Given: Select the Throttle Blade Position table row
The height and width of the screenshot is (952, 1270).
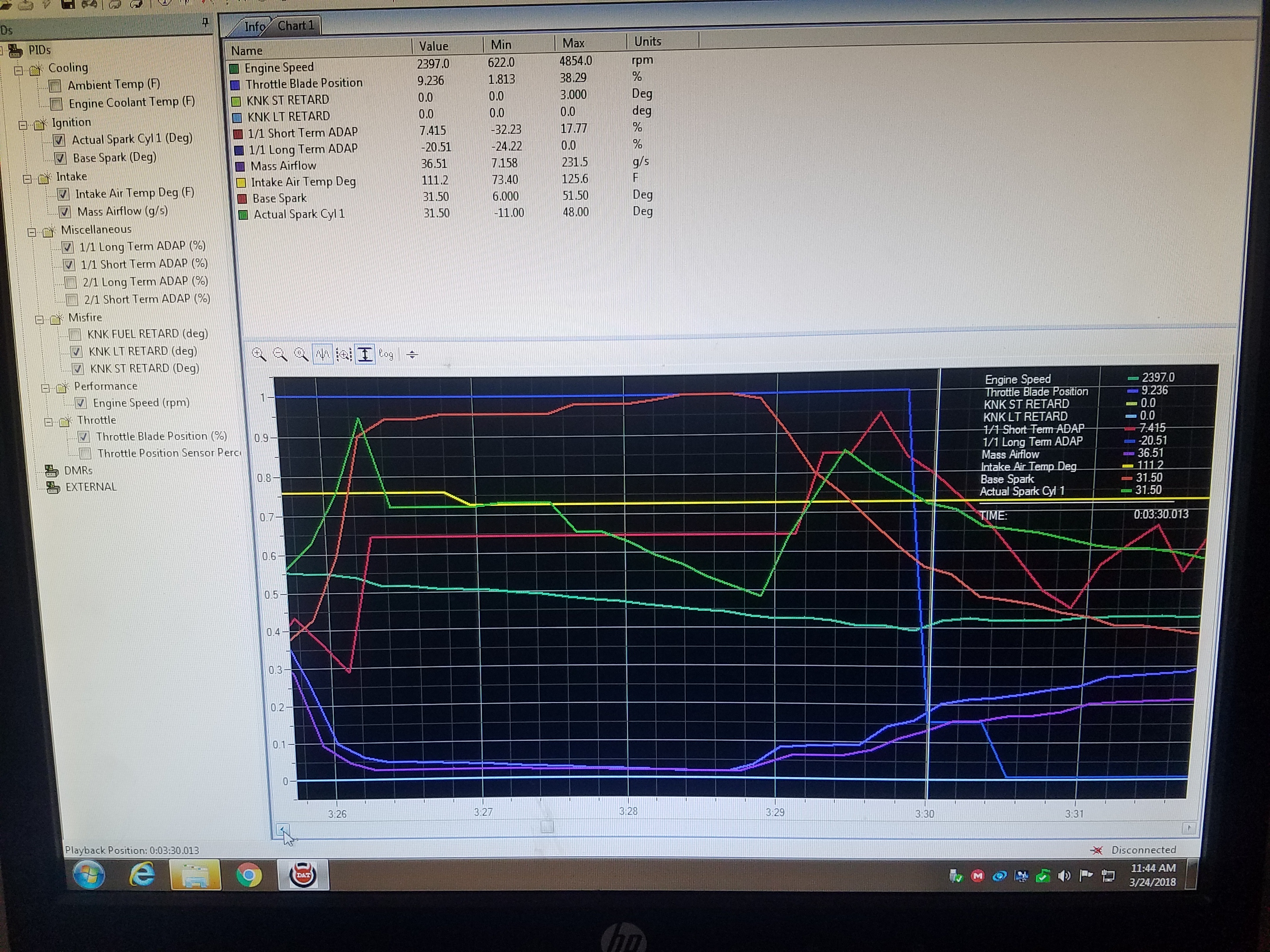Looking at the screenshot, I should [x=441, y=82].
